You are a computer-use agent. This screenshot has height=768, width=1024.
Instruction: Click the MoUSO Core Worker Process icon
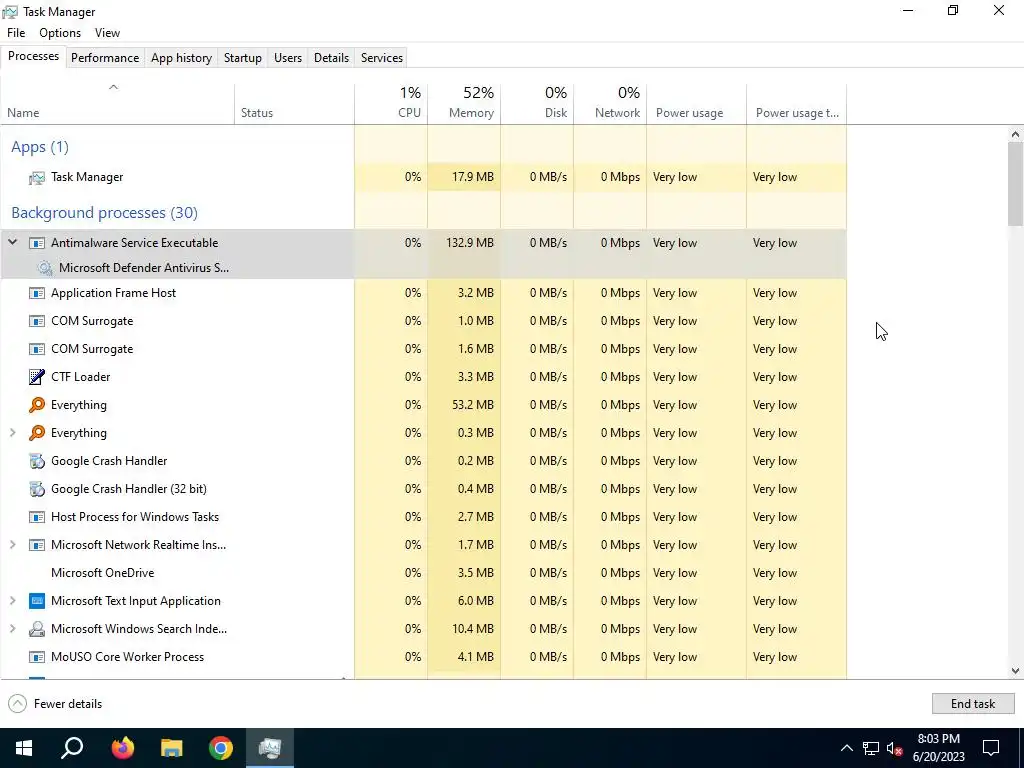point(37,657)
